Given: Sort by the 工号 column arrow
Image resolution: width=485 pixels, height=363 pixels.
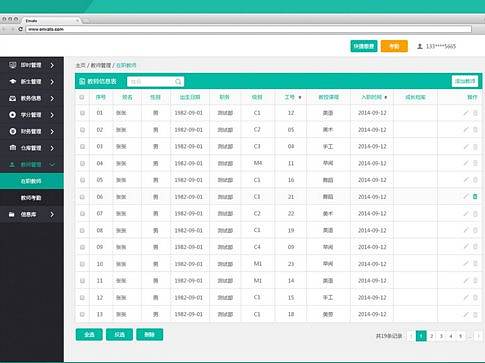Looking at the screenshot, I should 300,97.
